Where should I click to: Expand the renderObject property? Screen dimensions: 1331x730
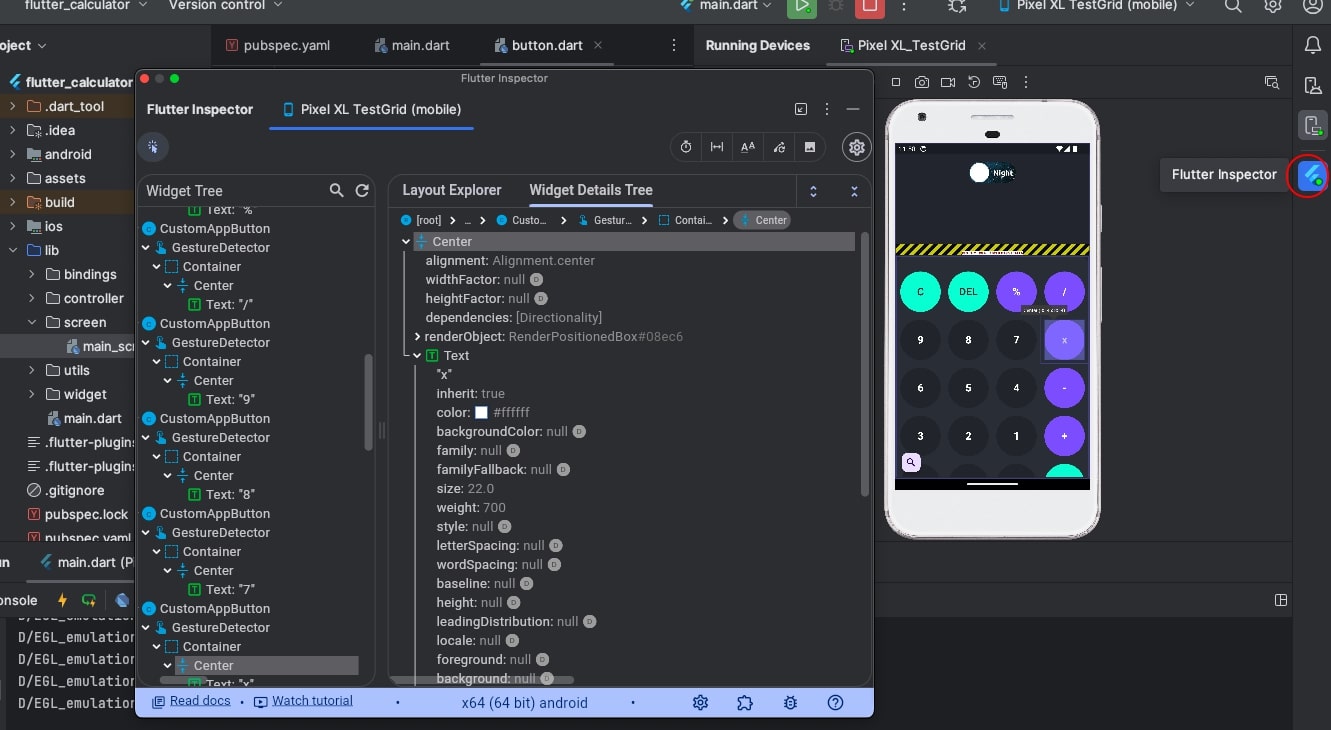pyautogui.click(x=418, y=337)
